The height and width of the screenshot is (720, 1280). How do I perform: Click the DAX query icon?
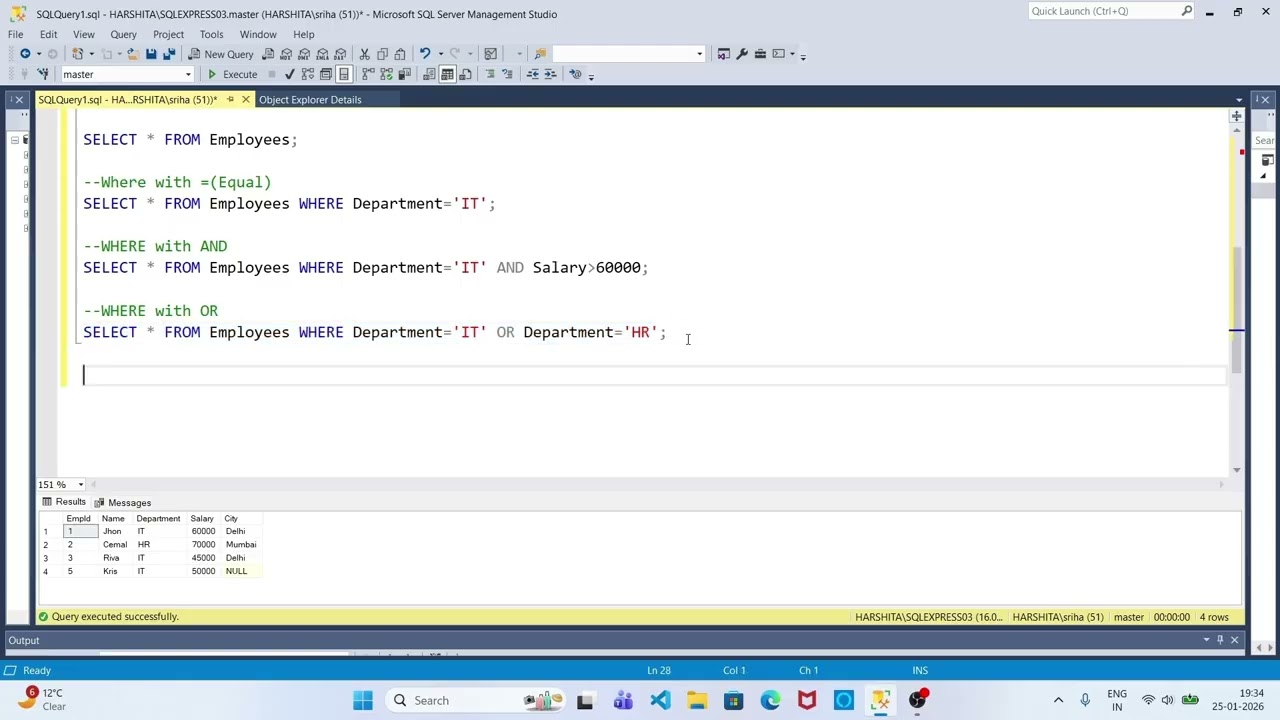click(x=340, y=54)
